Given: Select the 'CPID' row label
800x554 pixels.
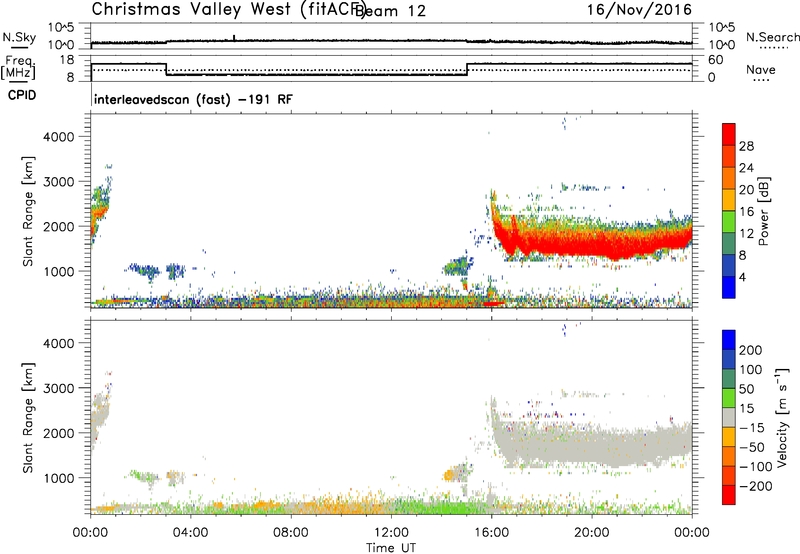Looking at the screenshot, I should pos(22,95).
